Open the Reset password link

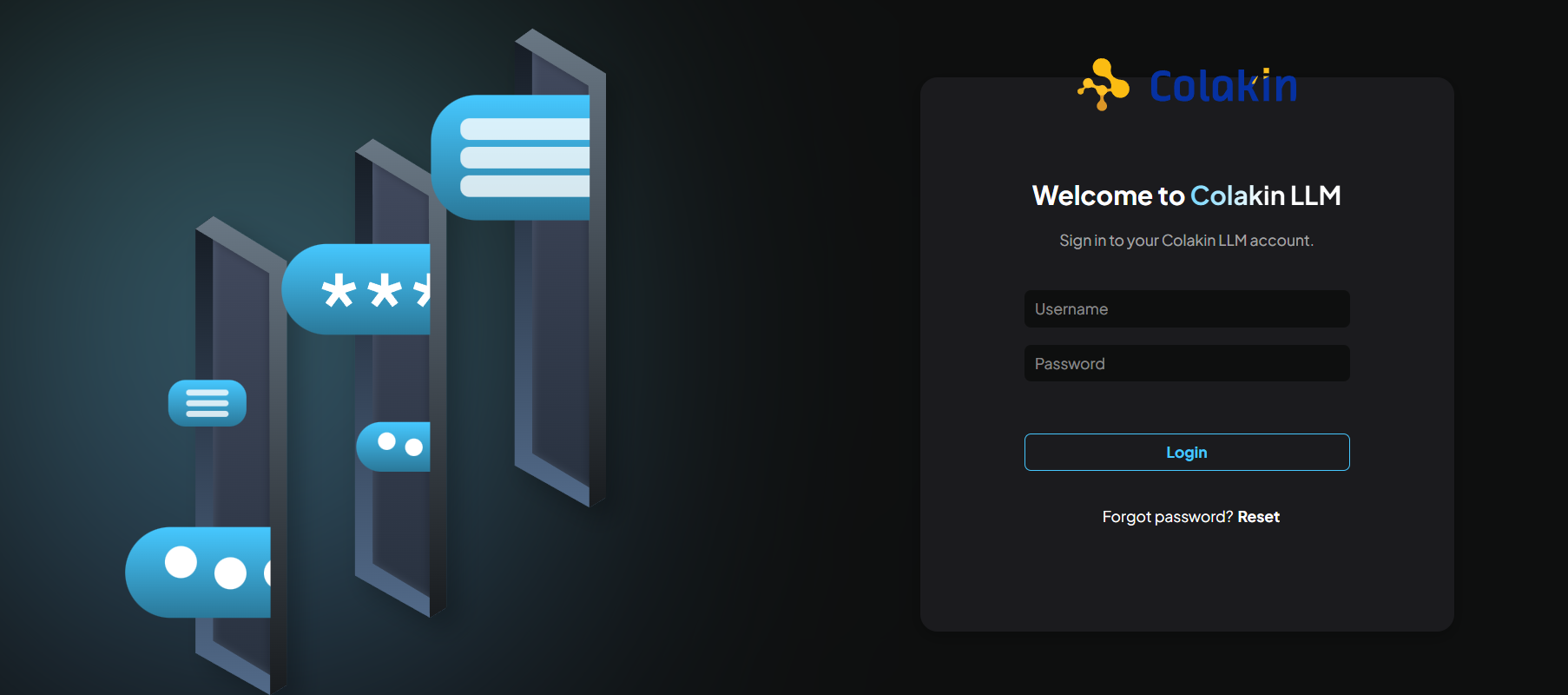tap(1258, 517)
